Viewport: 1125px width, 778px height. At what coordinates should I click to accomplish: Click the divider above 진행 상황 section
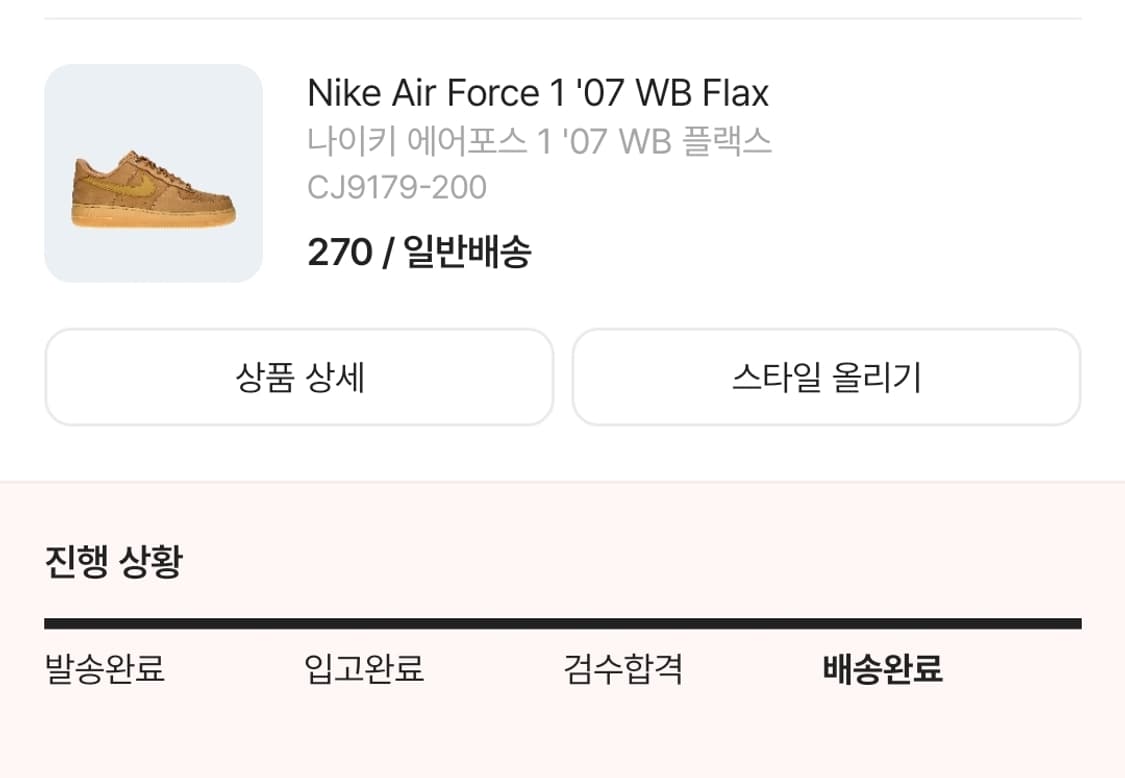point(562,479)
